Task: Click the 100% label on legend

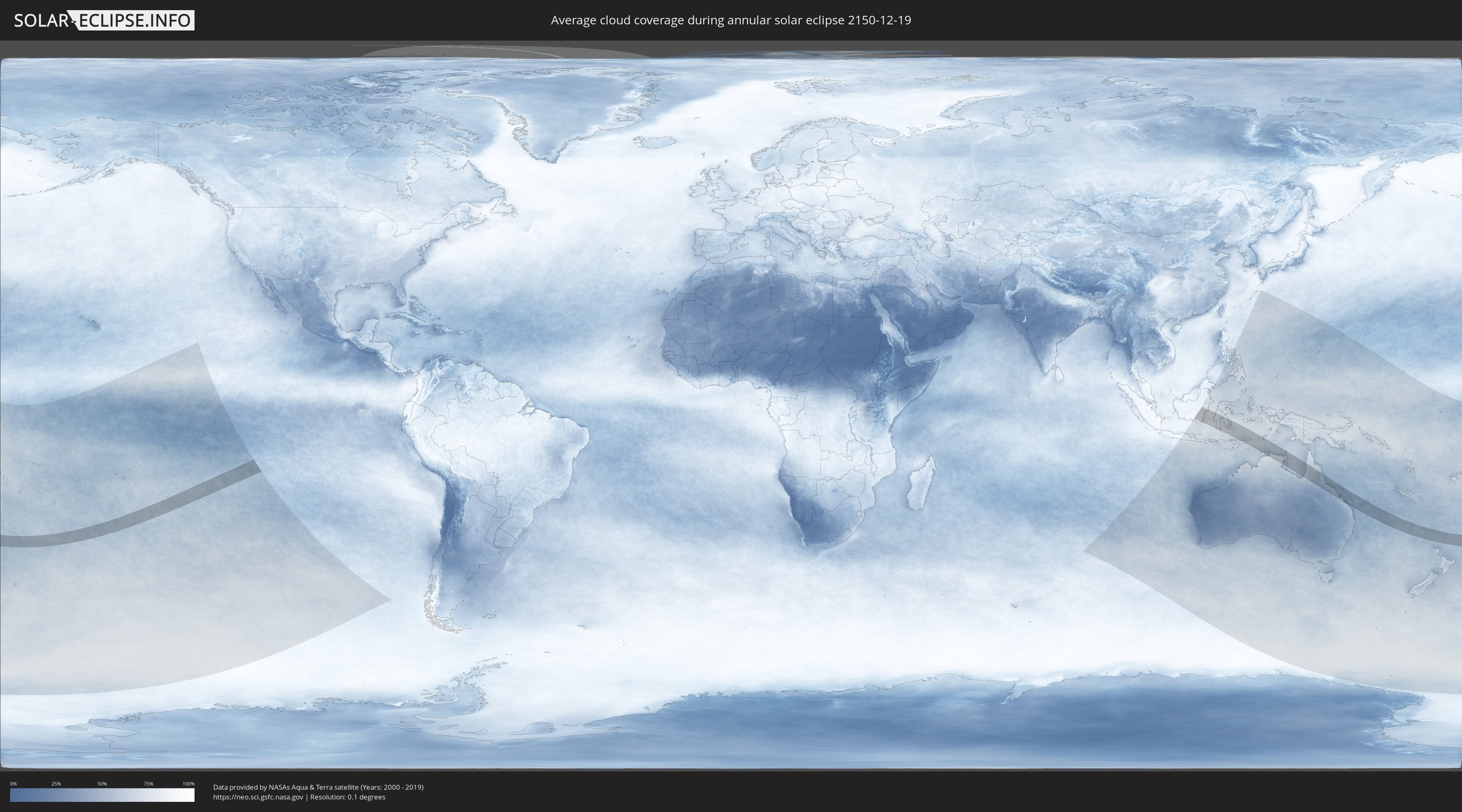Action: click(188, 784)
